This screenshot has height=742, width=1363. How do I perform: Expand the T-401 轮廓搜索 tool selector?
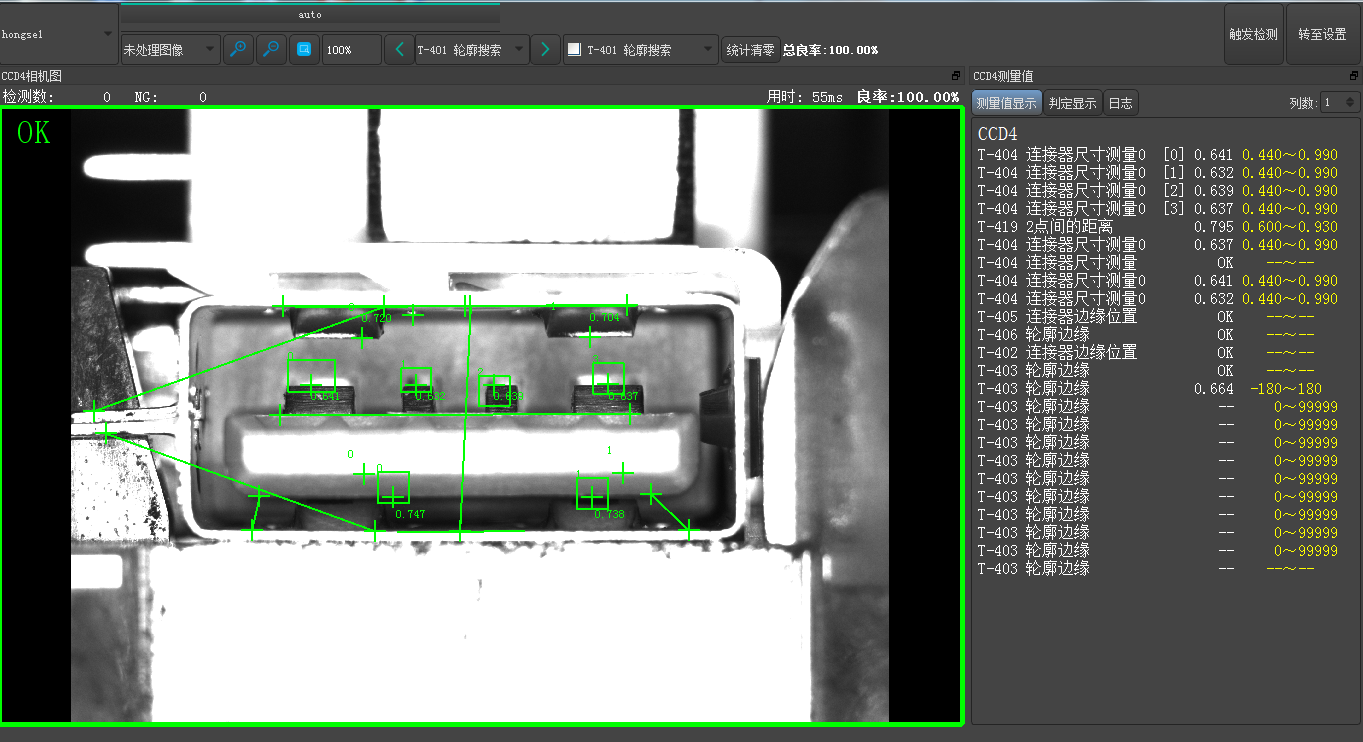(x=472, y=50)
